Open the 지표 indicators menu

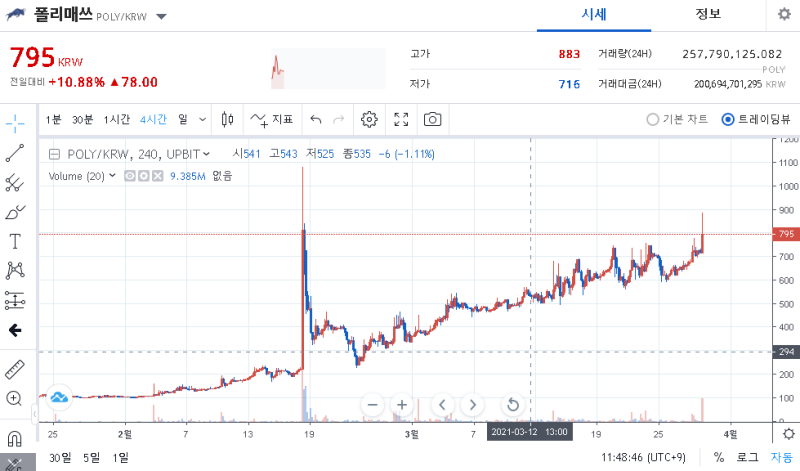272,119
